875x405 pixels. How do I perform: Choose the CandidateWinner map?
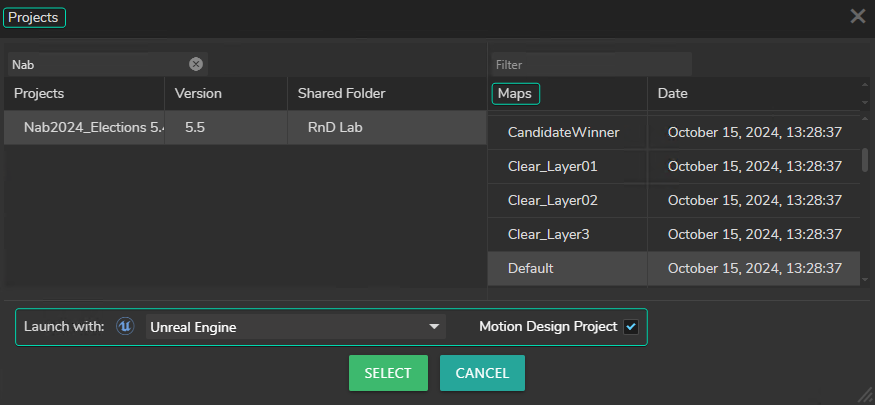coord(563,132)
